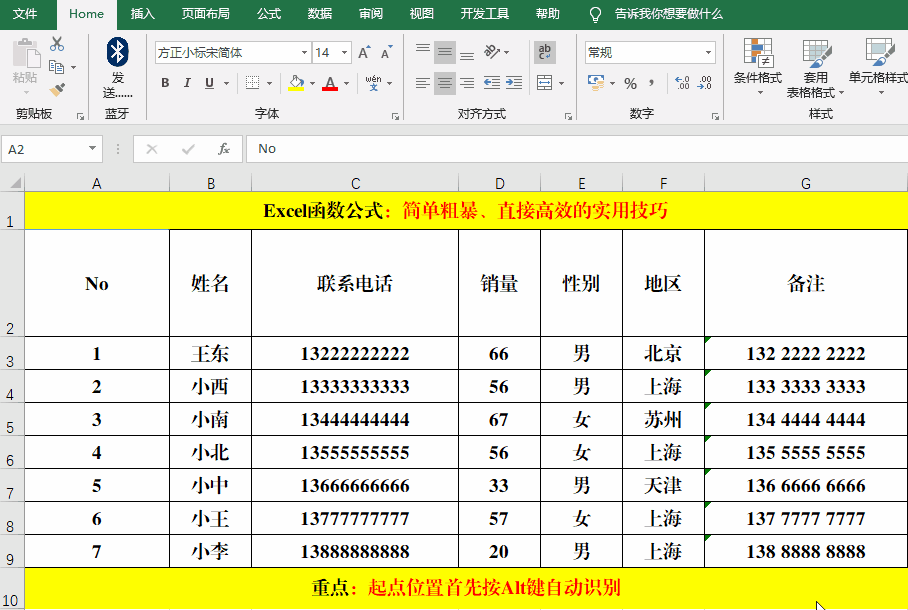Increase decimal places
Screen dimensions: 908x610
[682, 83]
